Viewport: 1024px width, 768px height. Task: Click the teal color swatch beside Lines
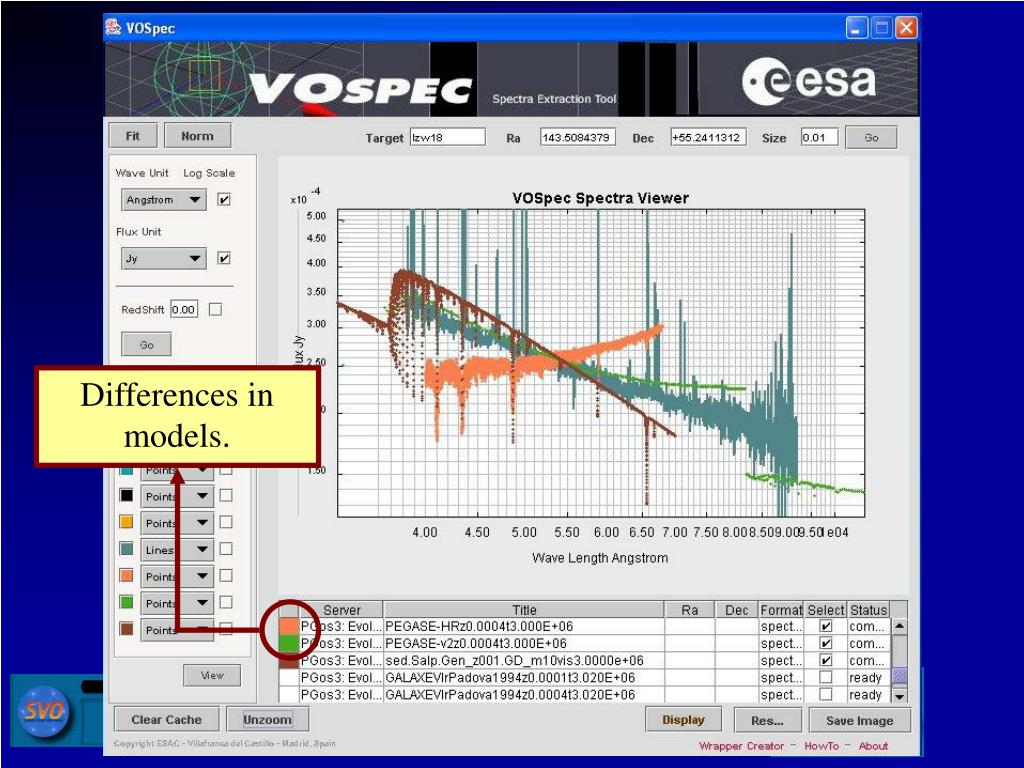(127, 549)
